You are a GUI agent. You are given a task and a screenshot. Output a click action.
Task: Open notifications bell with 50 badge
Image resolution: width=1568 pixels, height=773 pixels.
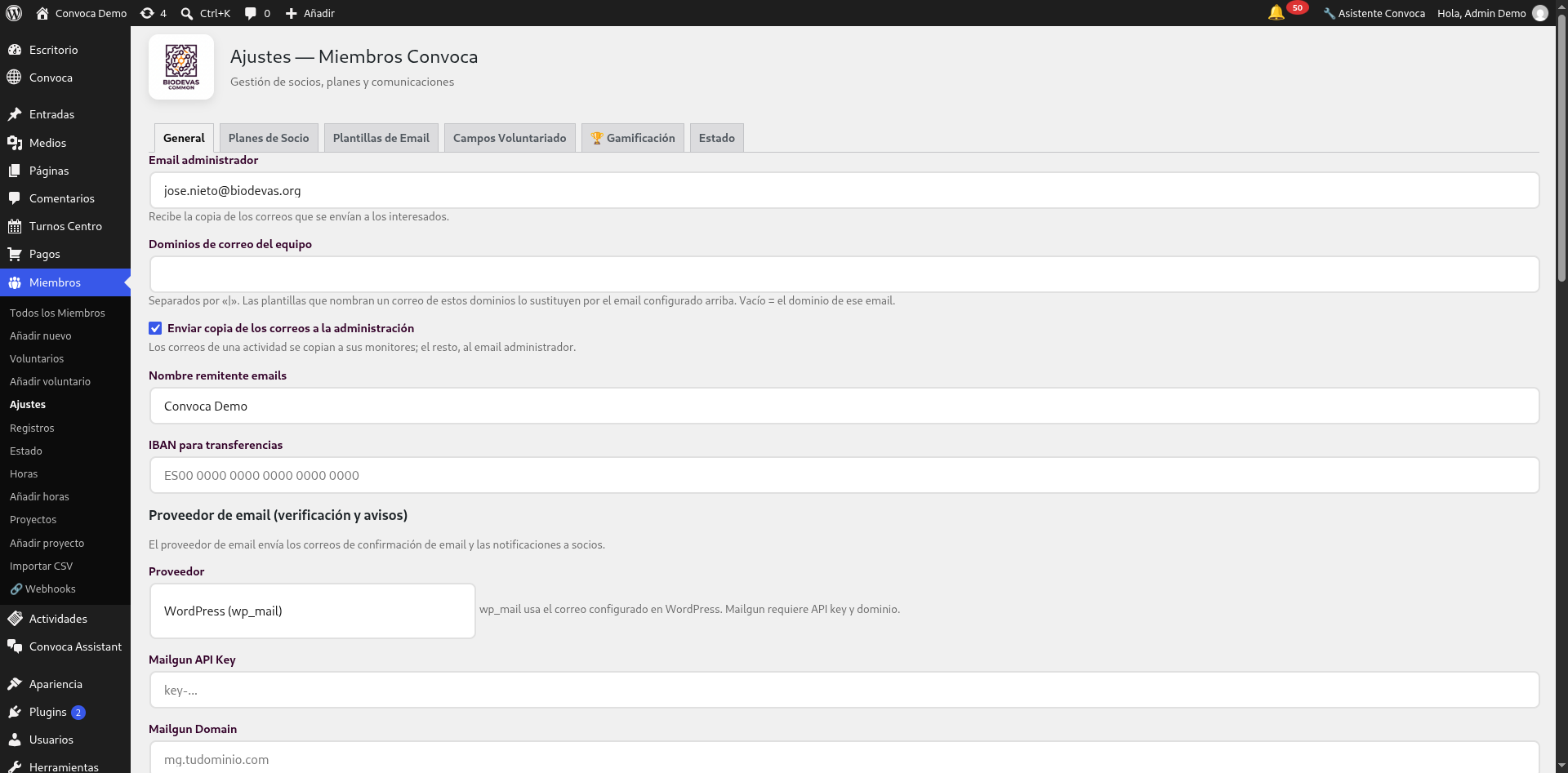1287,11
